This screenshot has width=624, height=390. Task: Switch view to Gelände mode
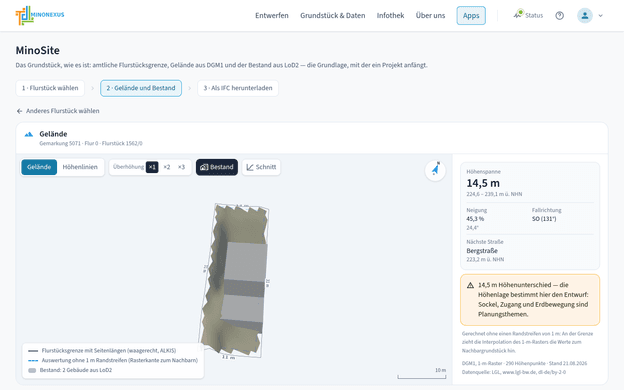coord(39,167)
